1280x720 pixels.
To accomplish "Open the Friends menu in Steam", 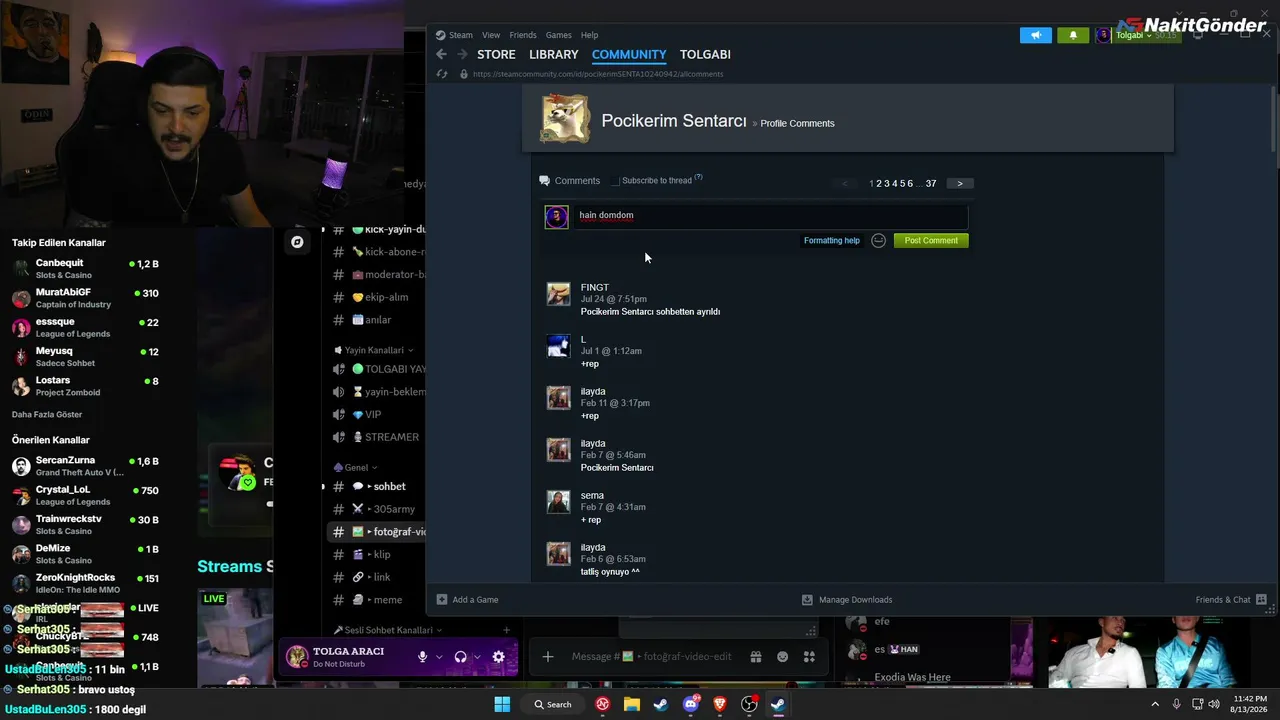I will click(523, 35).
